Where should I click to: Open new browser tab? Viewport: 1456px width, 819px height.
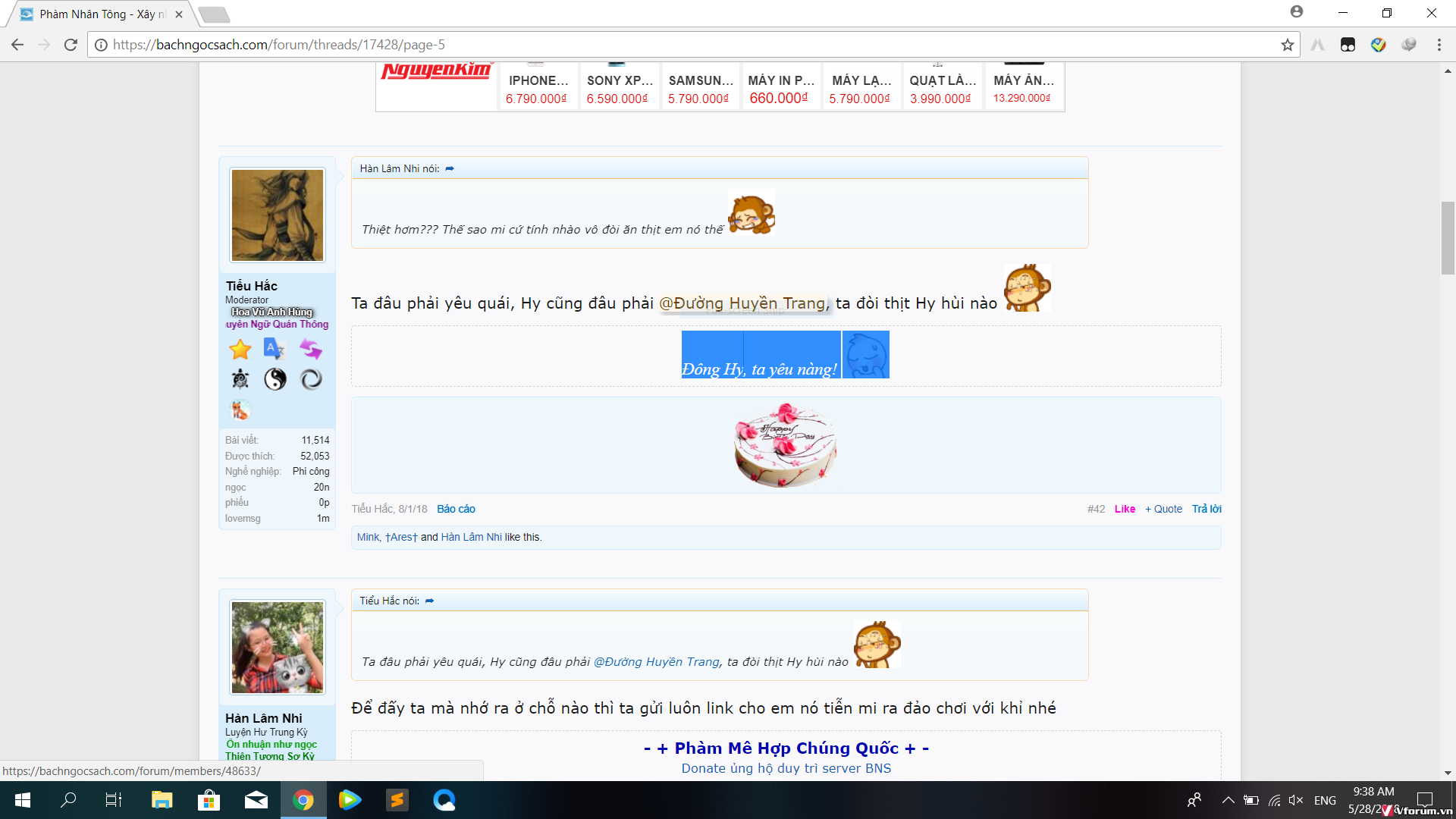[214, 14]
